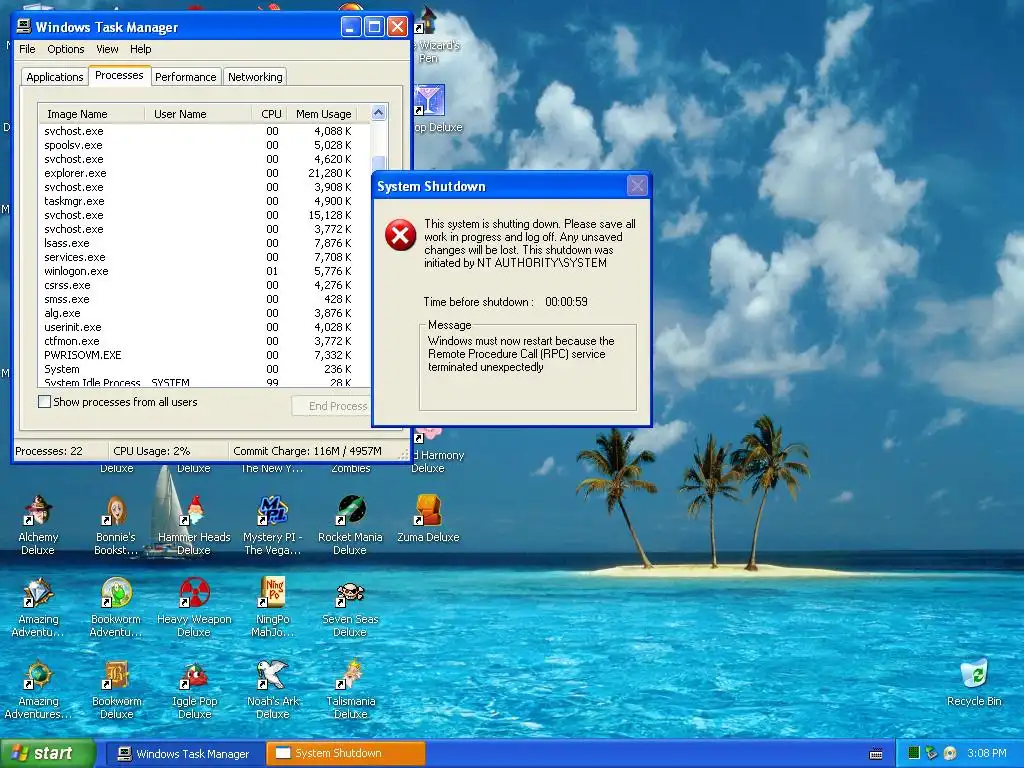Switch to the Applications tab
1024x768 pixels.
(55, 77)
